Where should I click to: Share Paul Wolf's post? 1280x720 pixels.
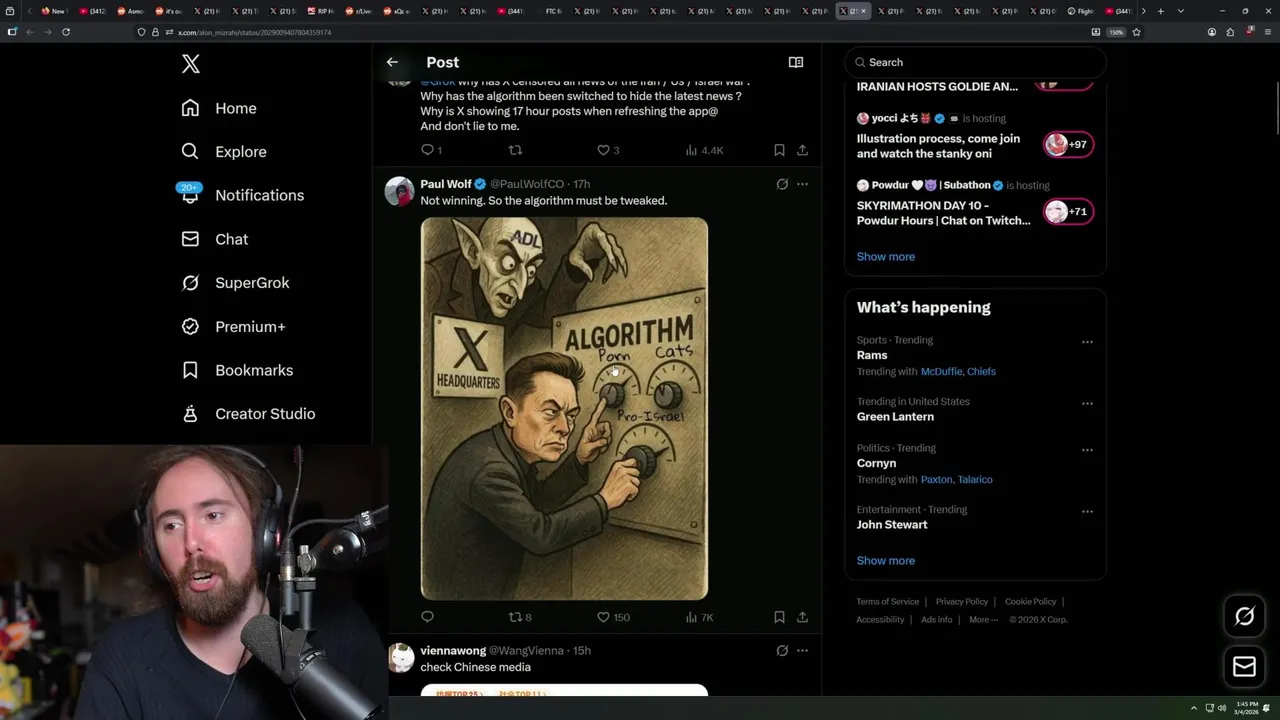tap(802, 617)
